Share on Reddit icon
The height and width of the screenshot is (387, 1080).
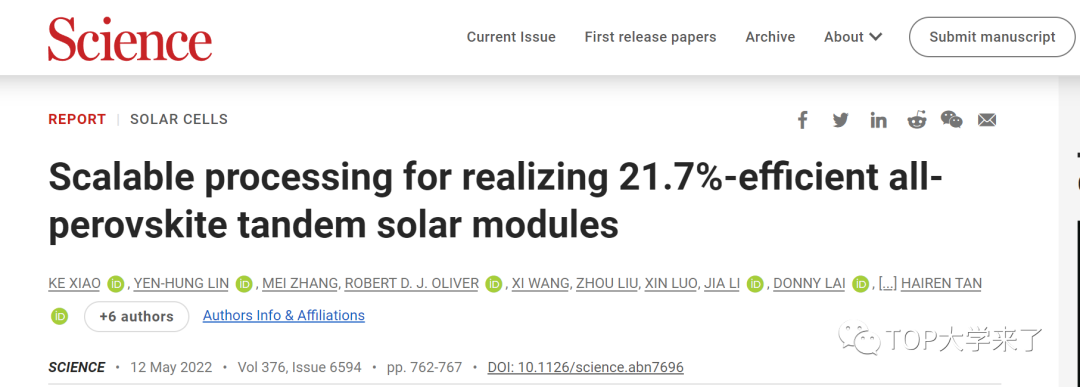click(x=917, y=121)
